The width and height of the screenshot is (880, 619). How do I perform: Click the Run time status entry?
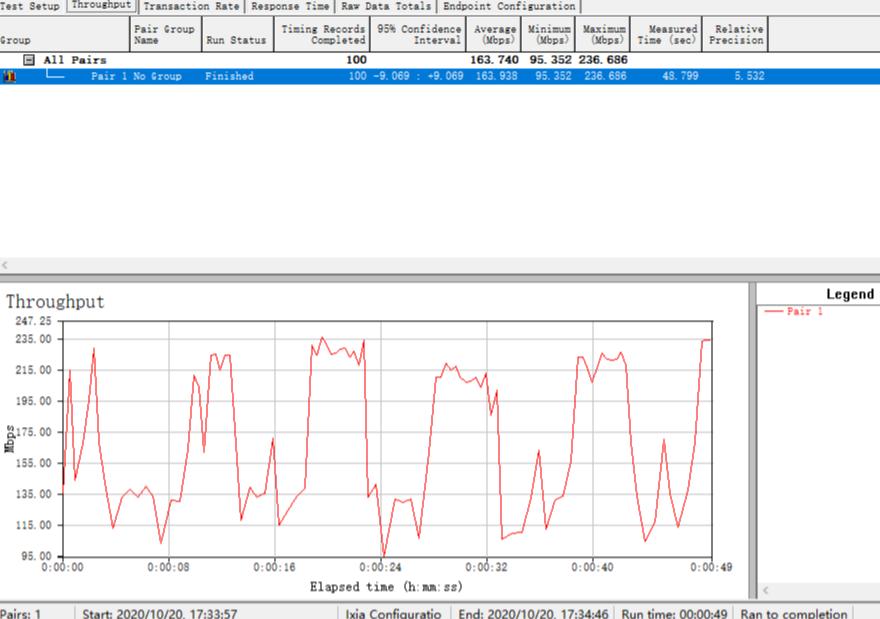click(674, 613)
